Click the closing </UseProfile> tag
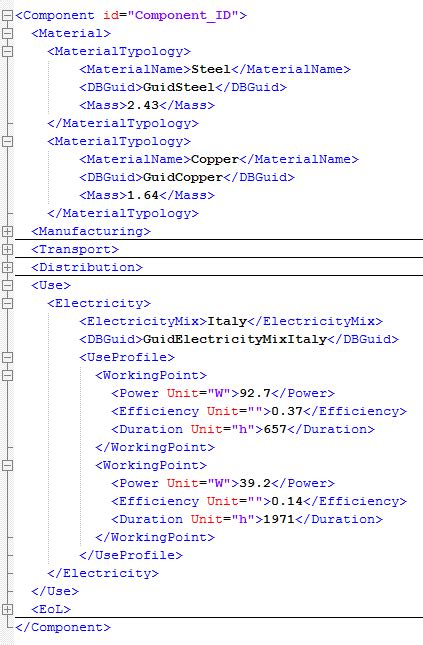Viewport: 423px width, 645px height. [131, 555]
